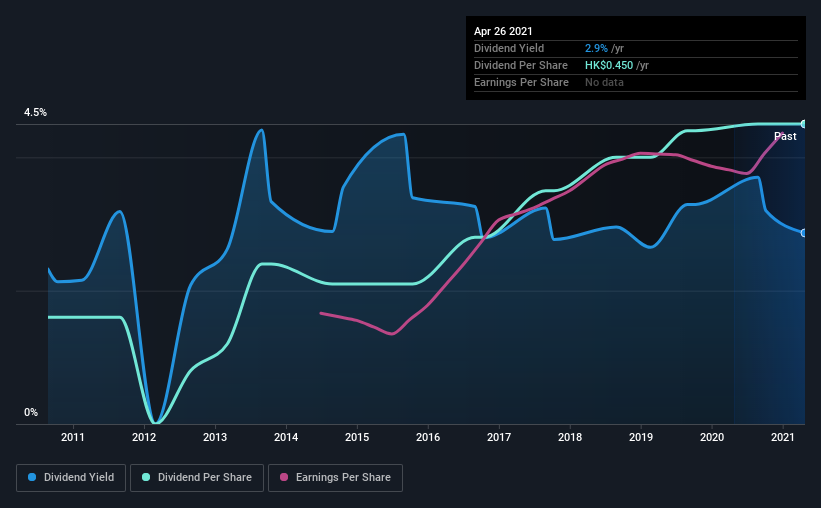Toggle the Dividend Yield legend button
This screenshot has height=508, width=821.
pos(71,478)
